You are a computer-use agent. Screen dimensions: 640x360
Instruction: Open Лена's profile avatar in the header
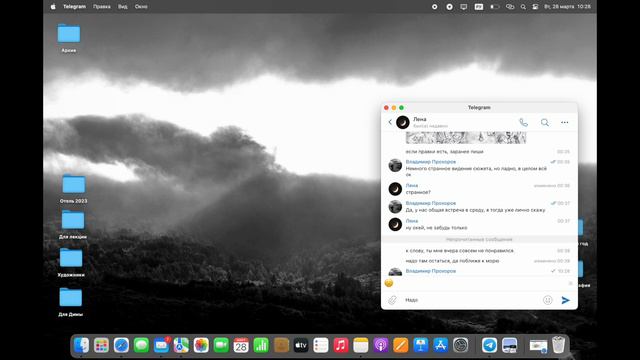[x=402, y=122]
